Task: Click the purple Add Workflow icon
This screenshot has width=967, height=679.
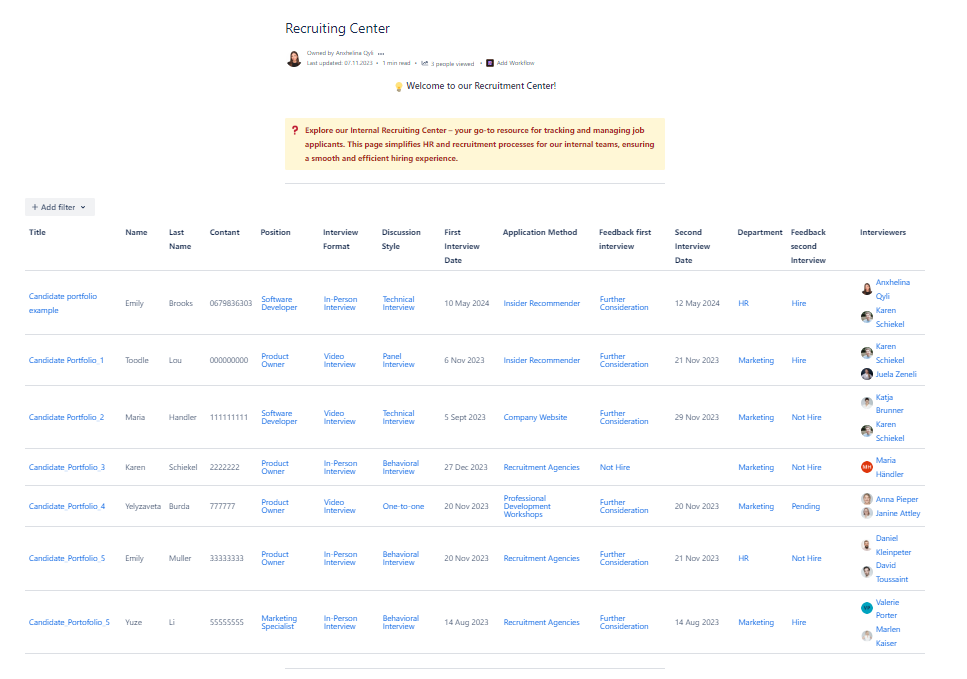Action: [490, 63]
